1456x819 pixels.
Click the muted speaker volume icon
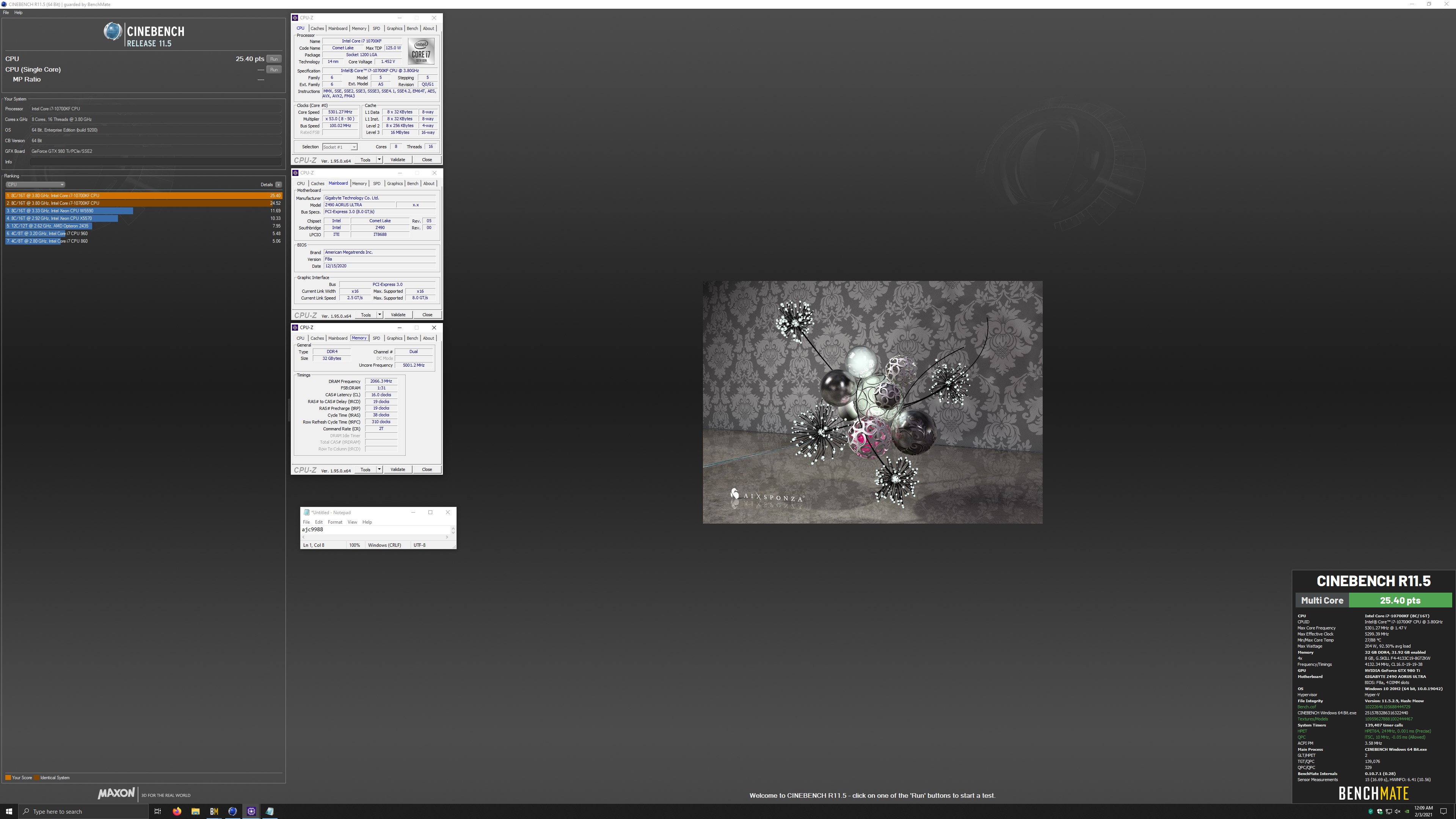point(1398,812)
